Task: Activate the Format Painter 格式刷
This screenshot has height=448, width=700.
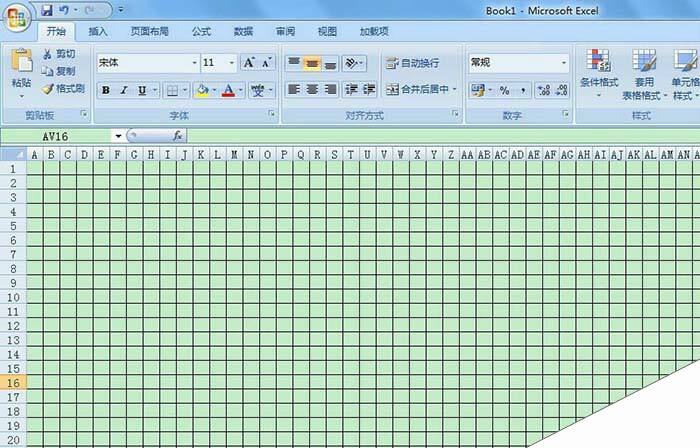Action: (63, 88)
